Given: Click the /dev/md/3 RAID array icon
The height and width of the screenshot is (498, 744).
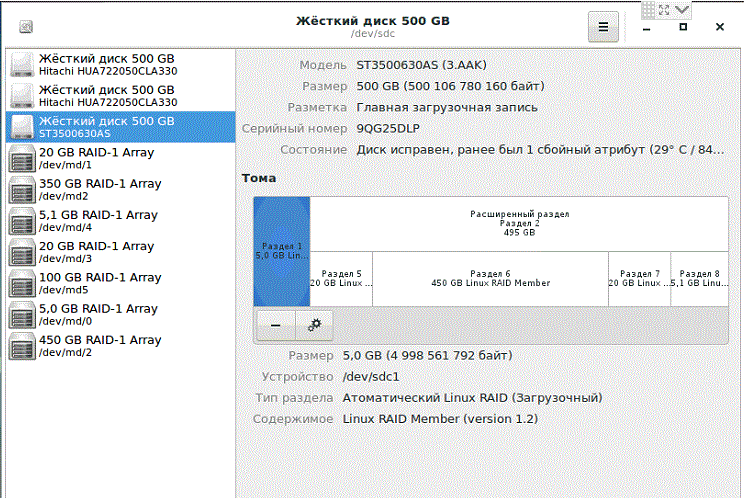Looking at the screenshot, I should 22,252.
